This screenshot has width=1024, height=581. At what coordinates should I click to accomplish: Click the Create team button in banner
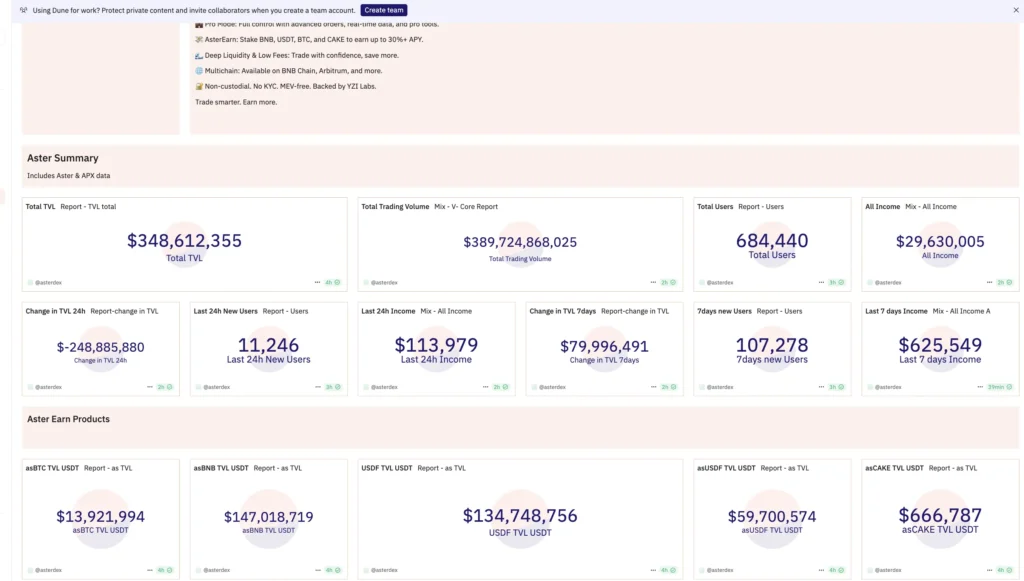384,10
